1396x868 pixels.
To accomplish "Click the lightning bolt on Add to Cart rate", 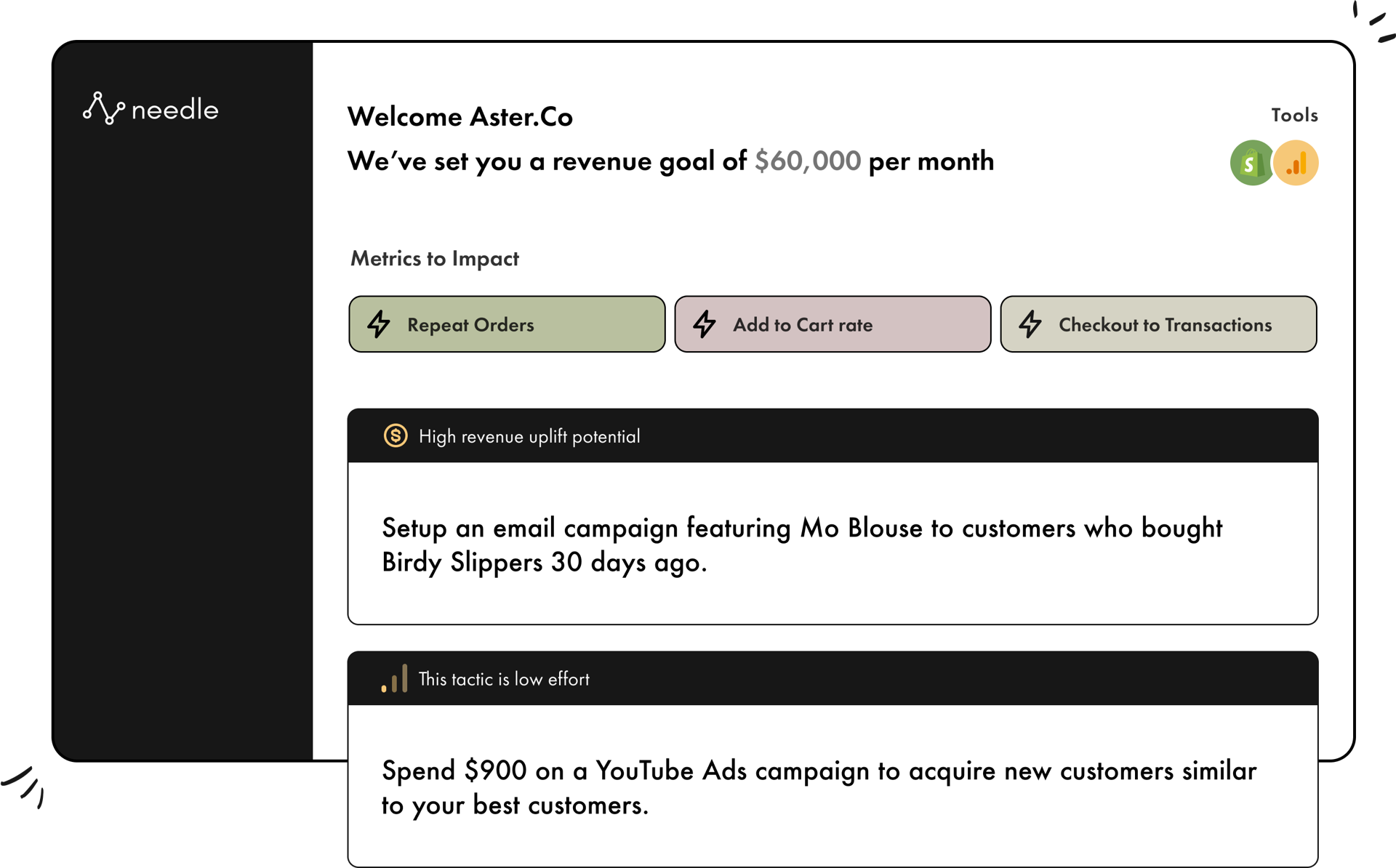I will coord(705,324).
